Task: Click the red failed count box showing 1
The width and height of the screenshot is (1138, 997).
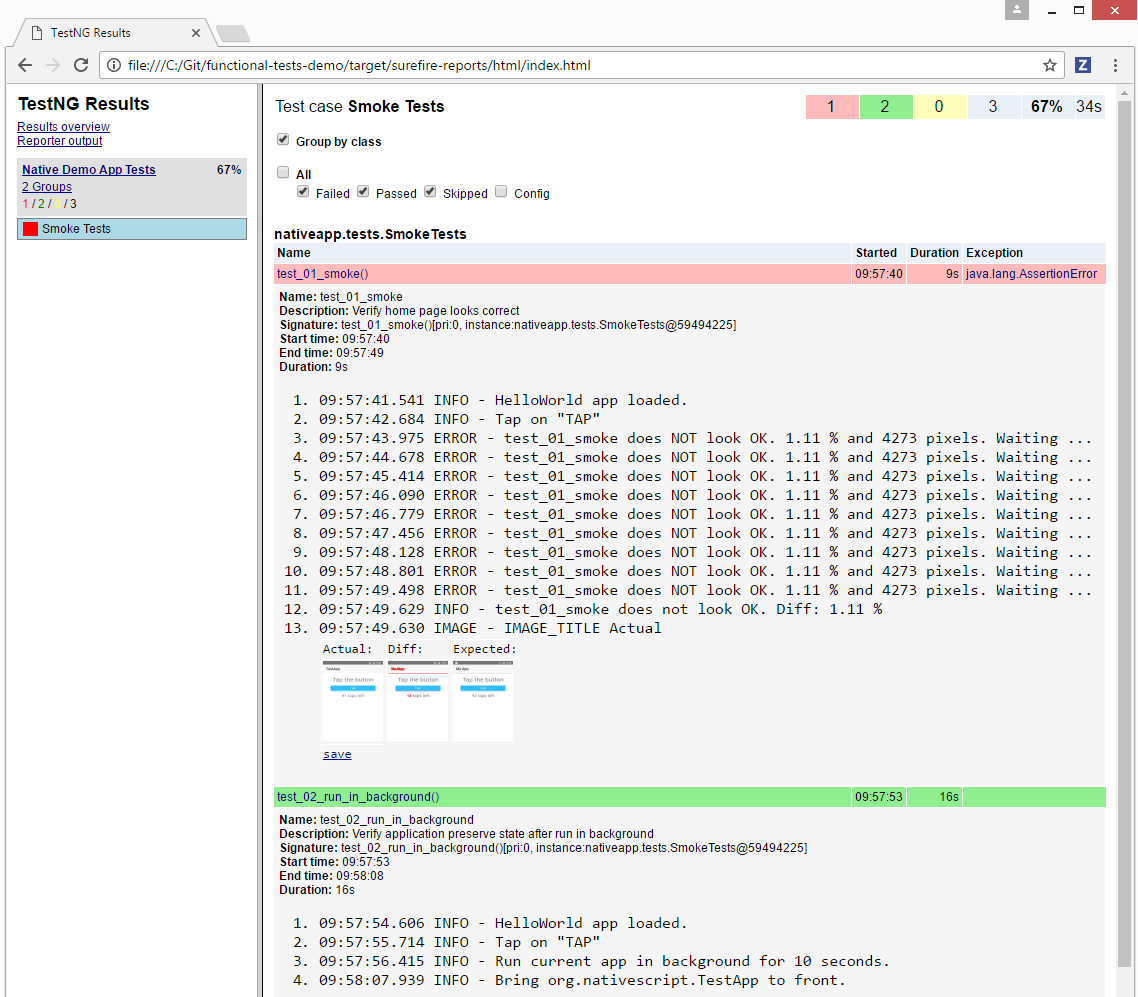Action: coord(832,107)
